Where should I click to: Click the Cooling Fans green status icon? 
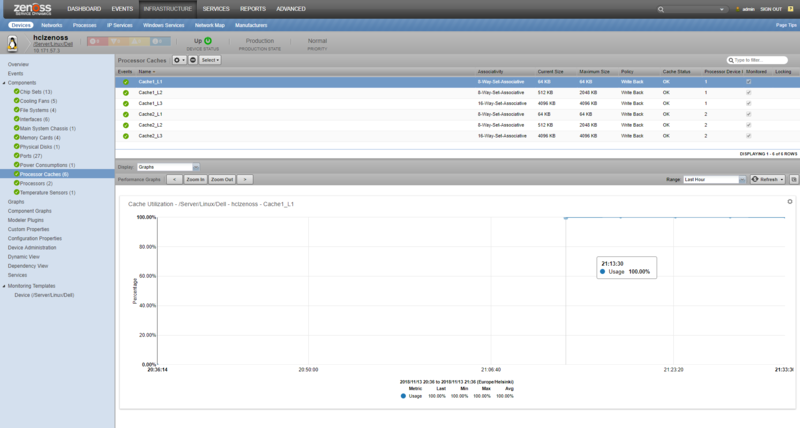[16, 101]
